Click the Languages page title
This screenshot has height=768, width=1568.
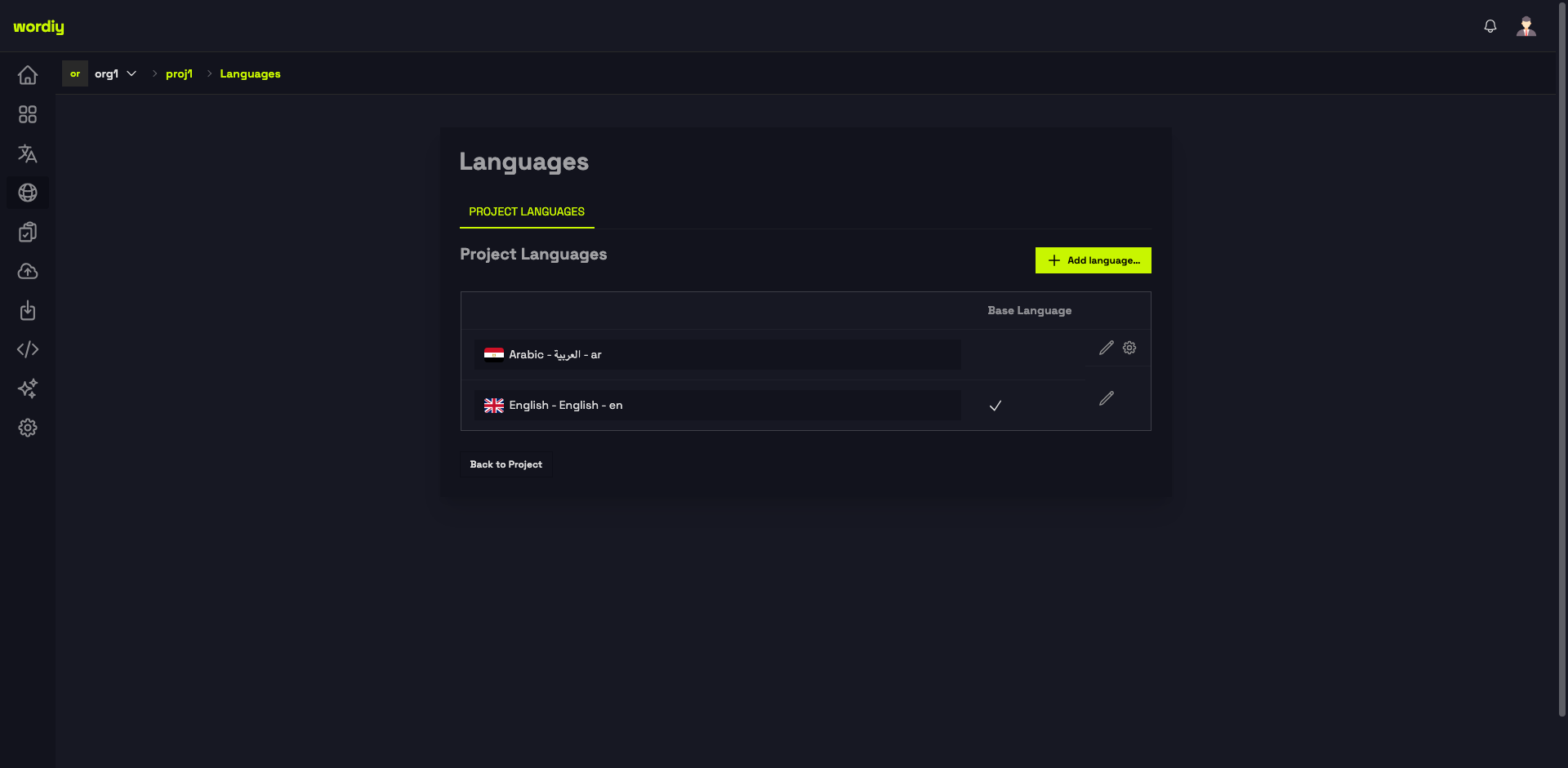pos(523,162)
